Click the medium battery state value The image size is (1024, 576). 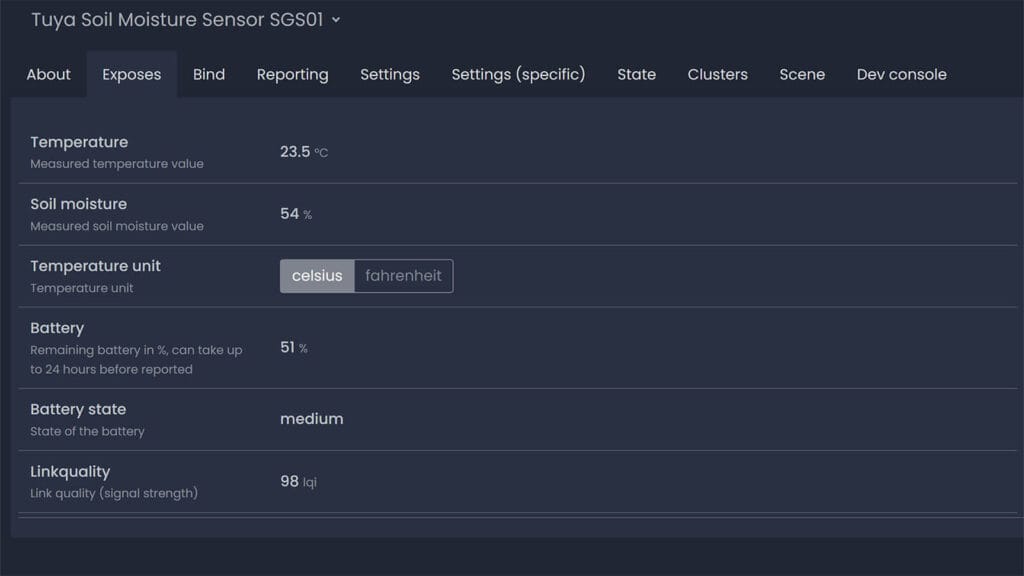coord(312,419)
